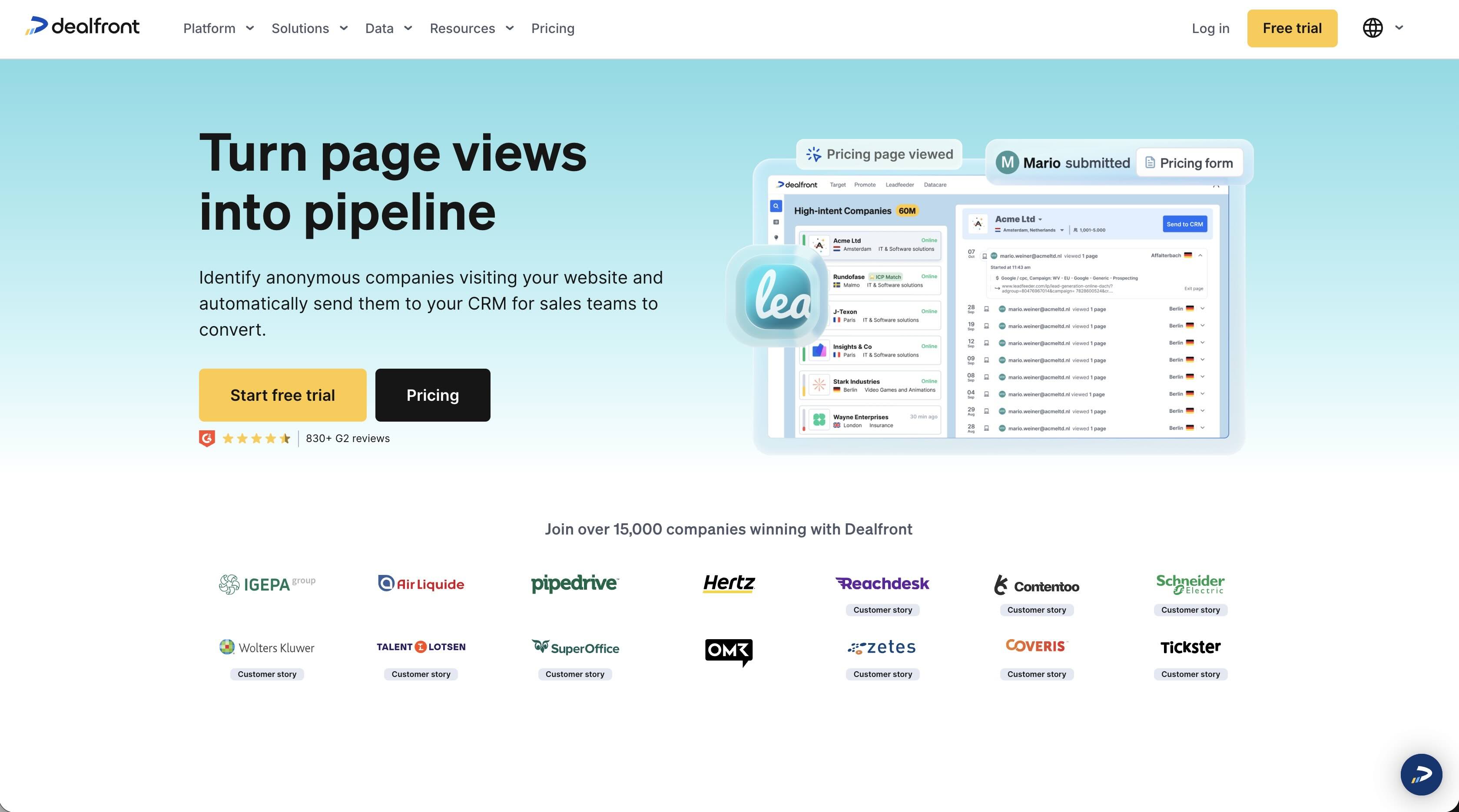Click the G2 badge icon next to reviews
The height and width of the screenshot is (812, 1459).
207,438
